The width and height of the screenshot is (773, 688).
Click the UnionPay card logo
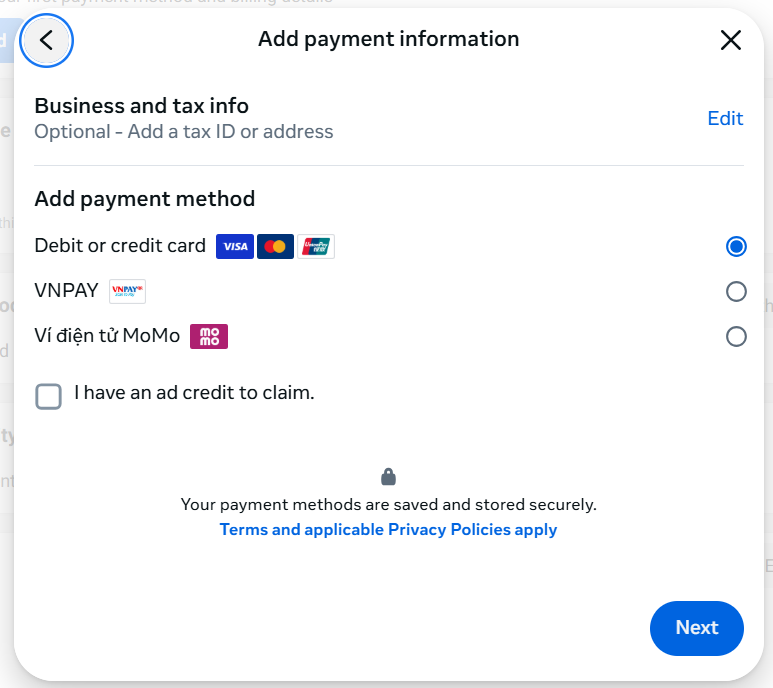pos(316,246)
